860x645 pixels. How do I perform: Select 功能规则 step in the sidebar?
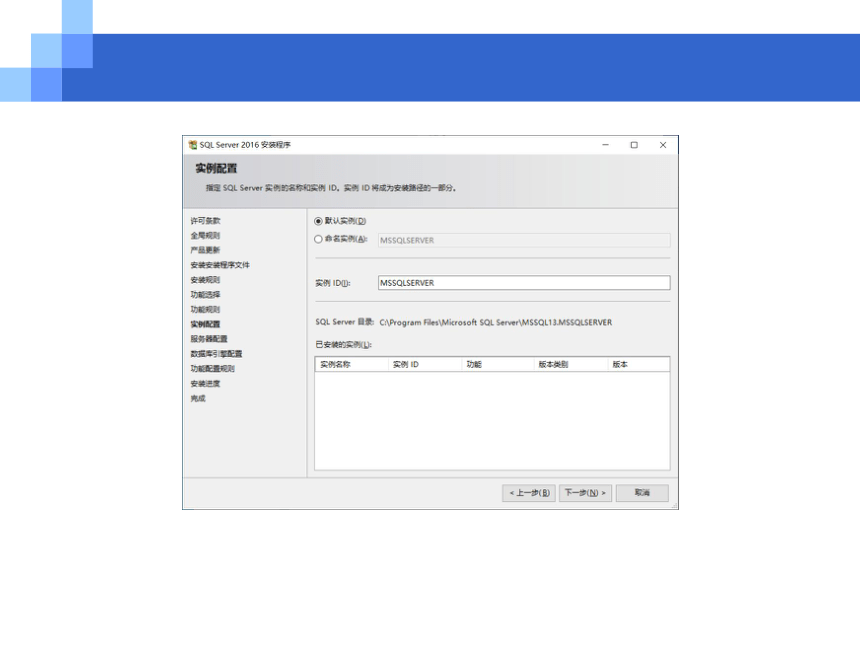point(205,309)
